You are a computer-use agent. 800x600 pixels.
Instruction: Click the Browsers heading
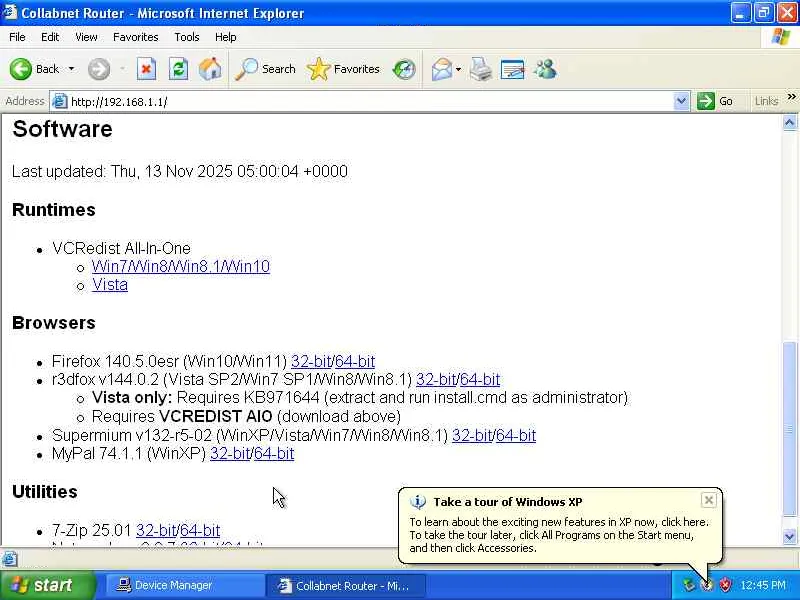54,323
